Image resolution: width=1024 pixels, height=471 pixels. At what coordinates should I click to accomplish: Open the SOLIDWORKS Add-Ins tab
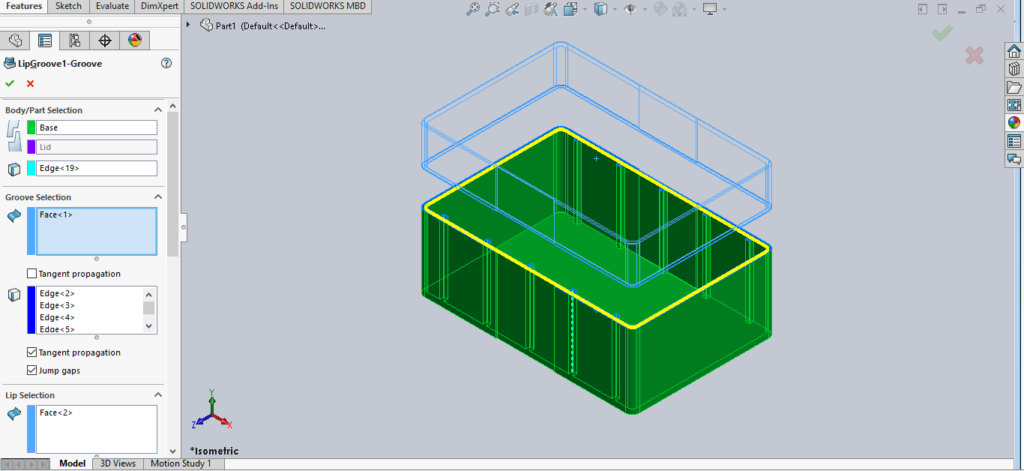coord(233,7)
